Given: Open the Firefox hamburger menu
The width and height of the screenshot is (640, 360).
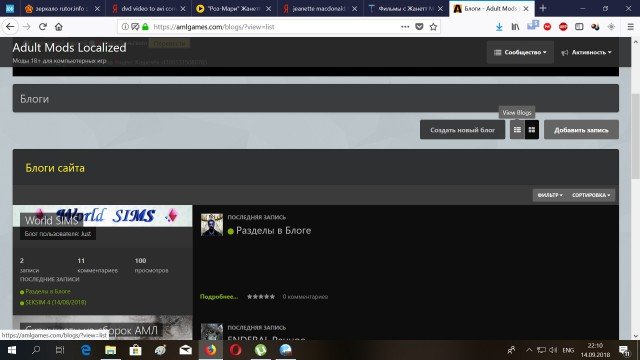Looking at the screenshot, I should tap(630, 27).
